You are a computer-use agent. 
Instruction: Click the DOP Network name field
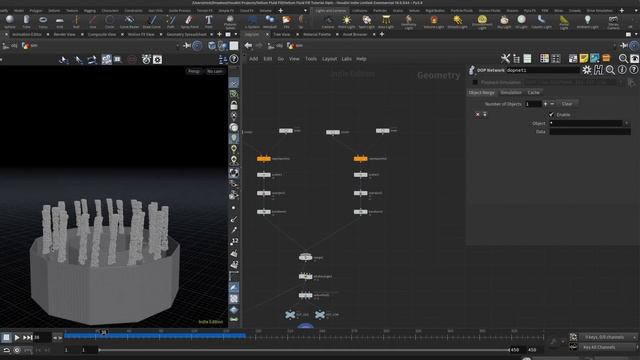pos(542,70)
